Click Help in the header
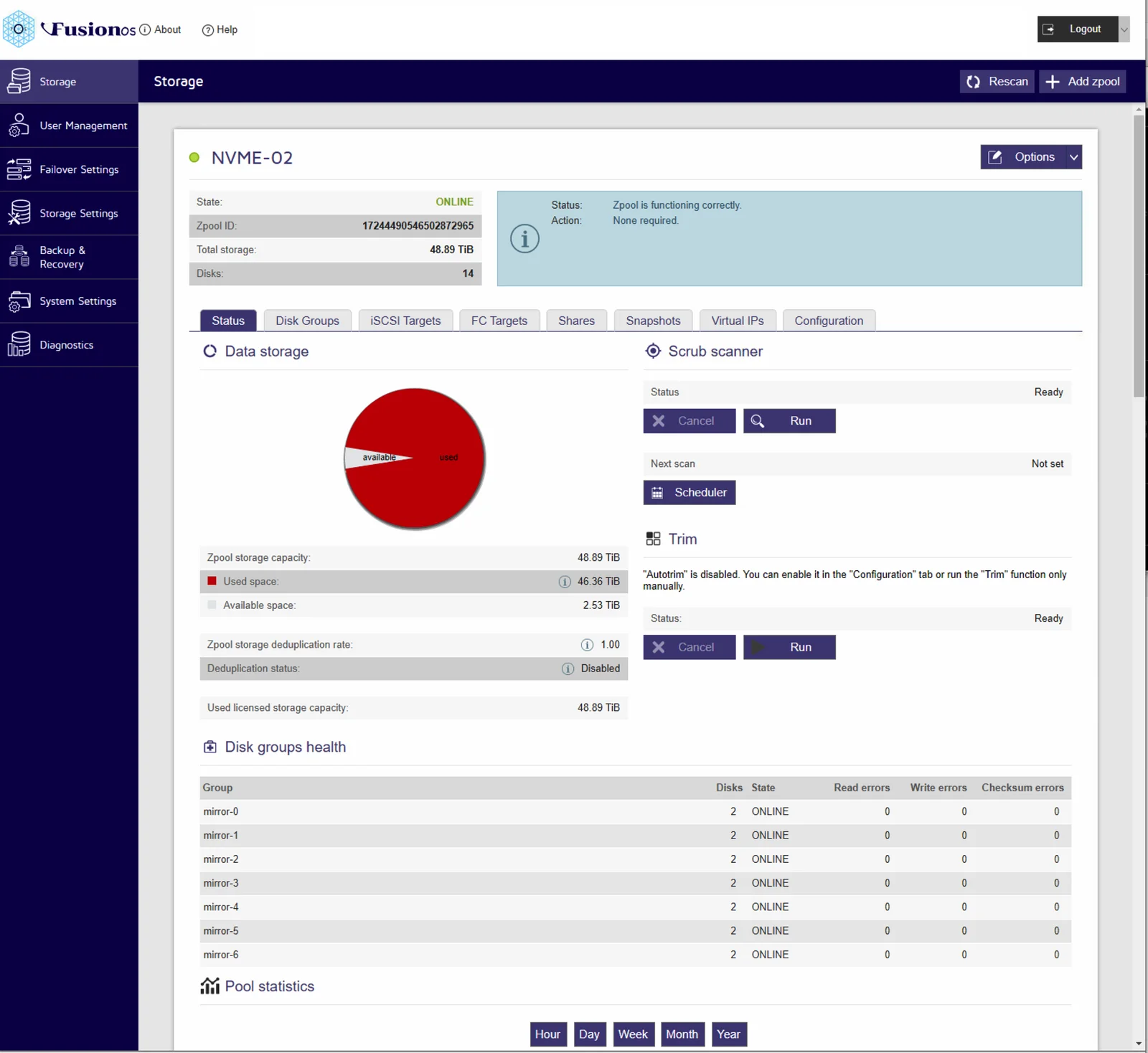 pos(227,29)
